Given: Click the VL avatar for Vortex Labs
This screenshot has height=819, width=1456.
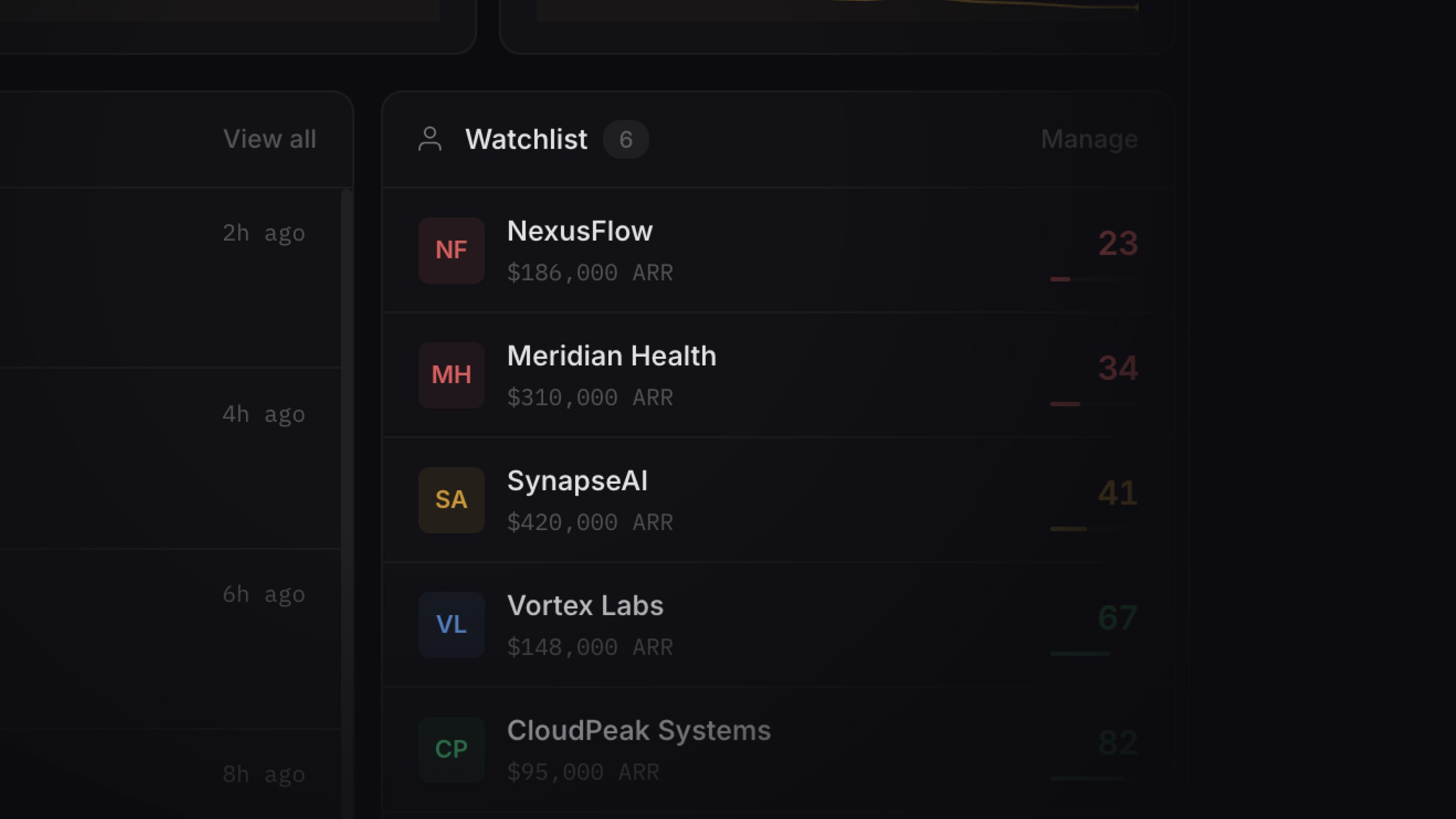Looking at the screenshot, I should click(451, 625).
